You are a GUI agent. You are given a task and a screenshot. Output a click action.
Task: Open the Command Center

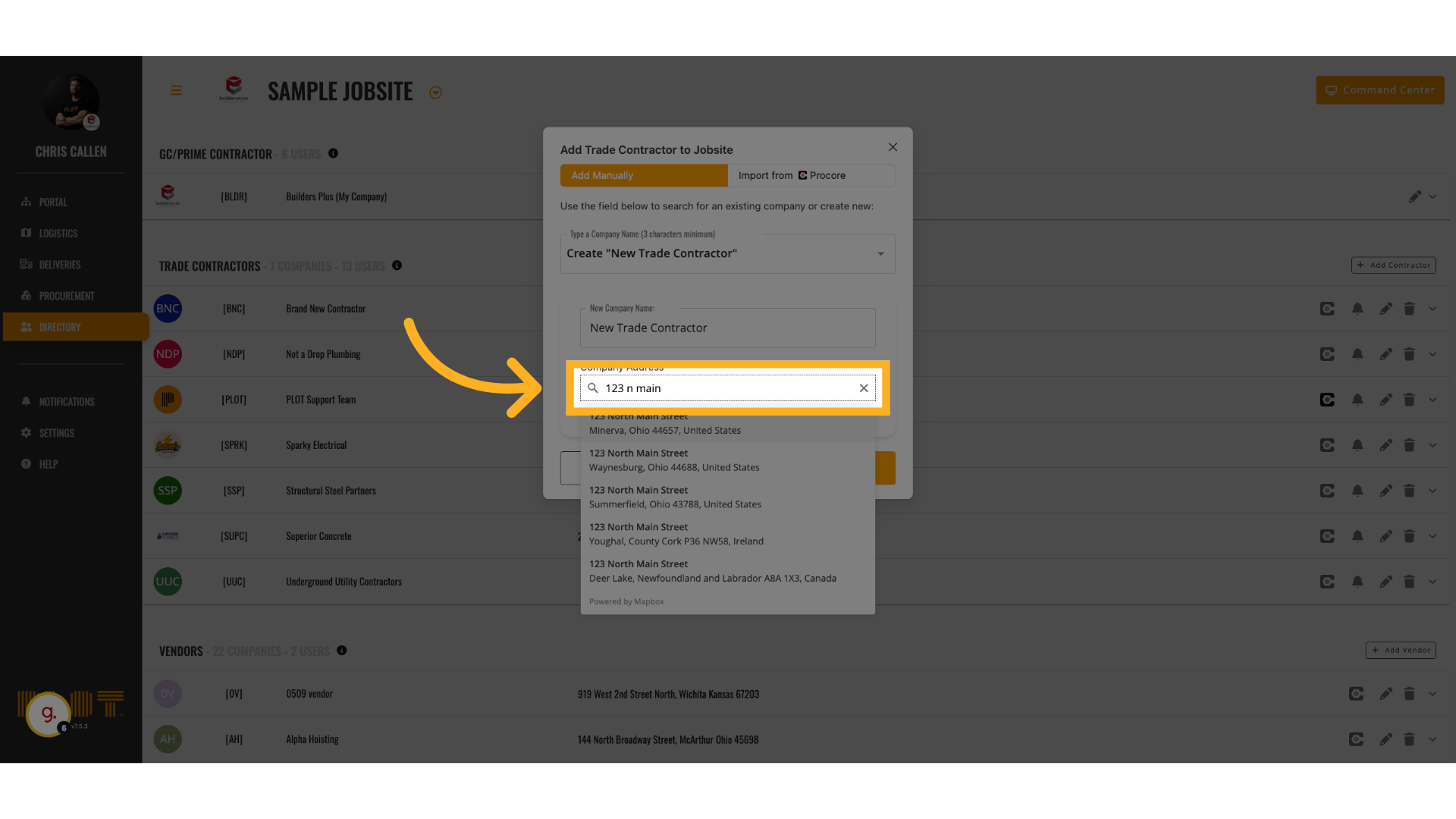[x=1379, y=90]
